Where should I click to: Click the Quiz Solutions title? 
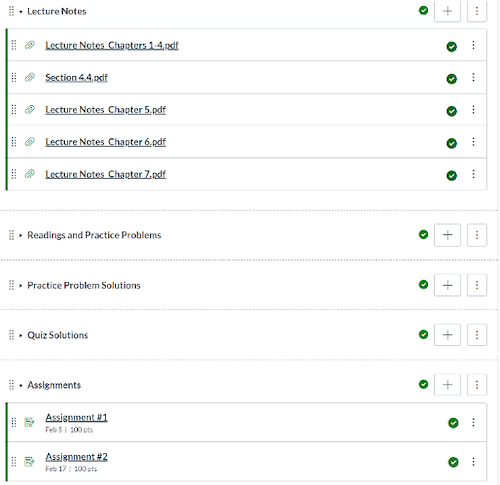57,335
